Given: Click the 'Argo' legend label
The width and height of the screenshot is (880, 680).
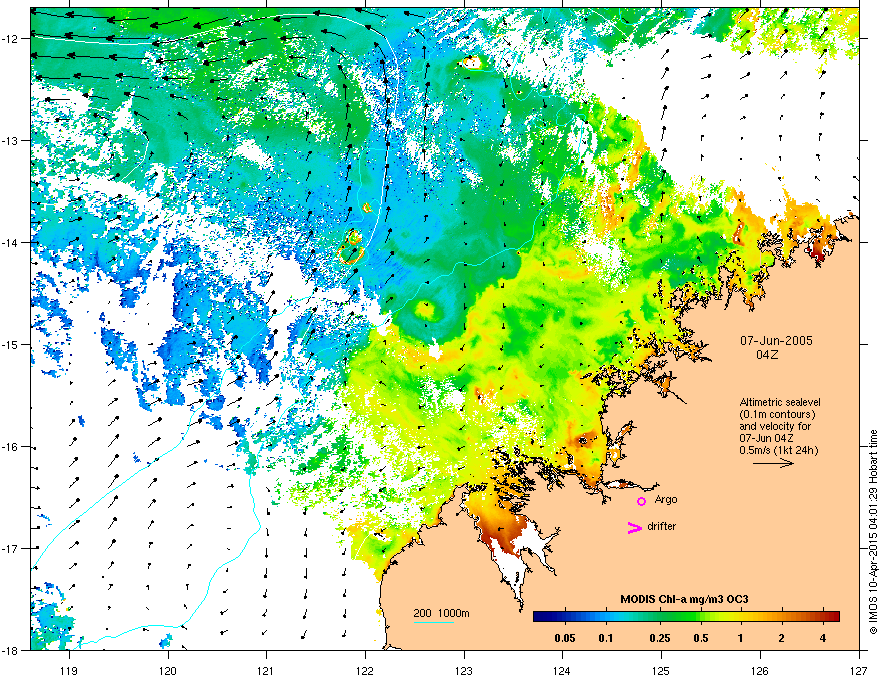Looking at the screenshot, I should [666, 499].
